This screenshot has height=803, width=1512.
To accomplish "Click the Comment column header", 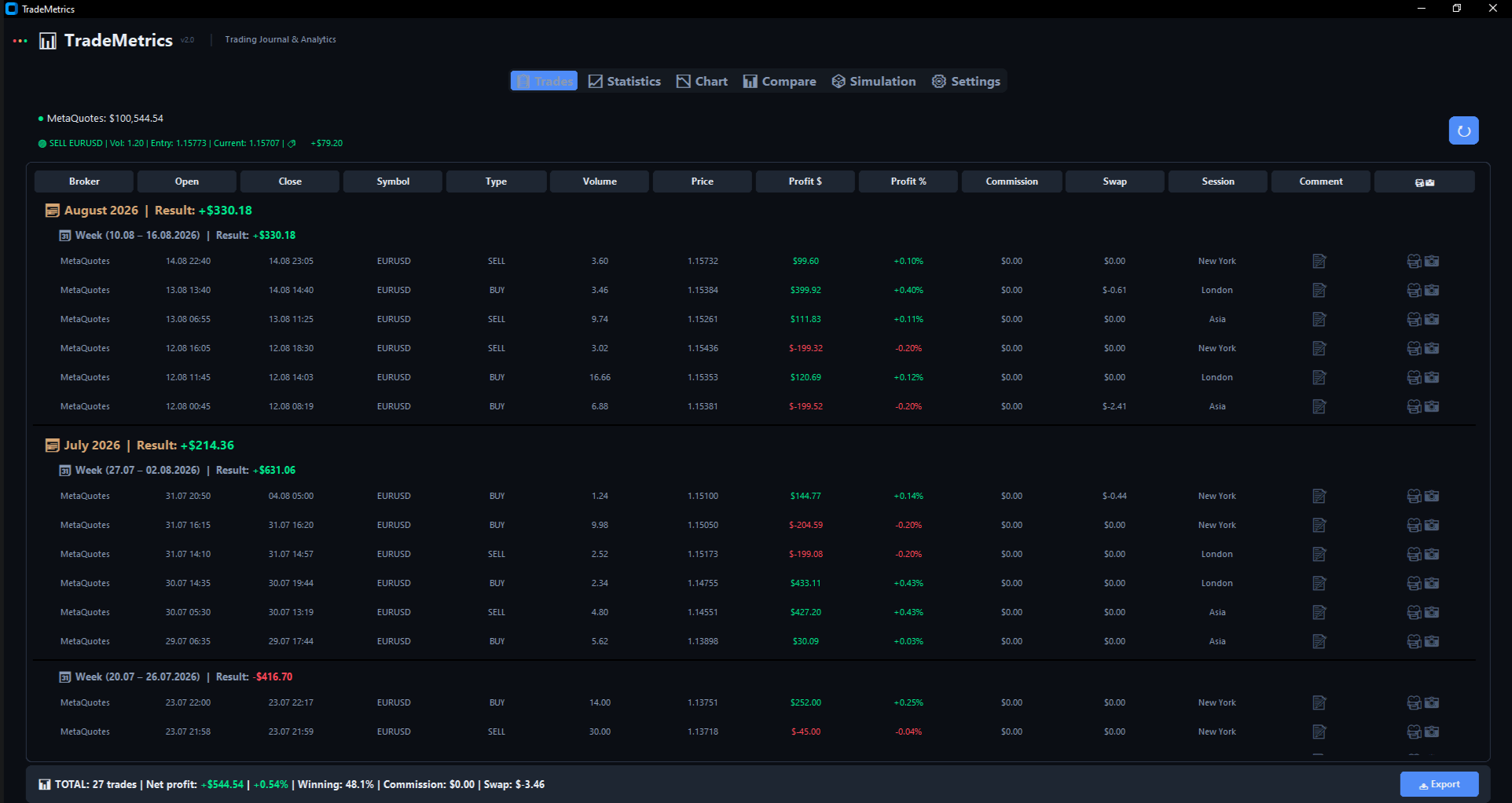I will click(1321, 181).
